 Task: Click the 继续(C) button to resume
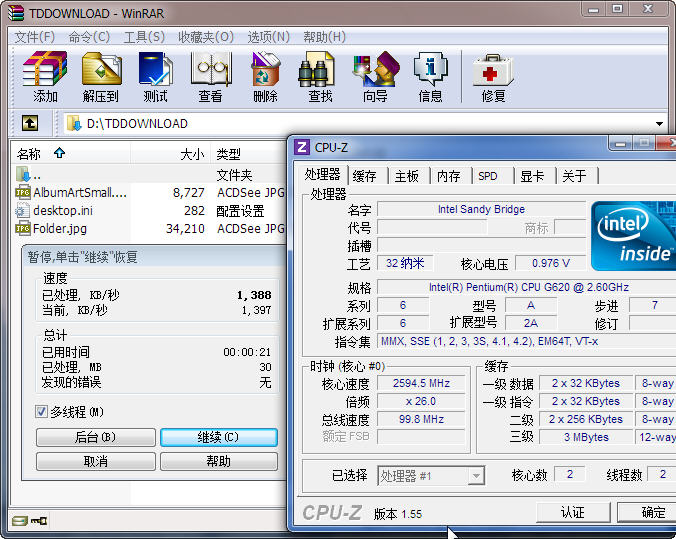pos(219,437)
